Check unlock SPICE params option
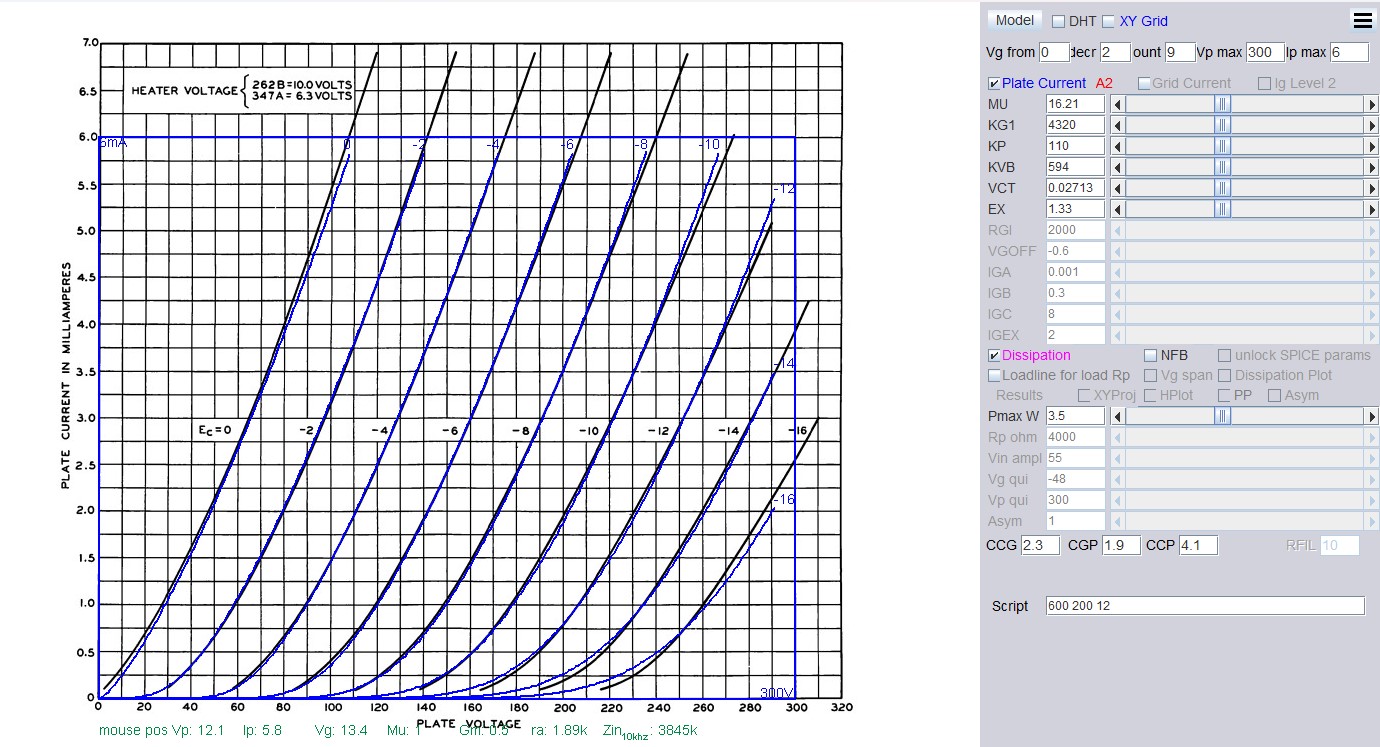 (x=1224, y=355)
